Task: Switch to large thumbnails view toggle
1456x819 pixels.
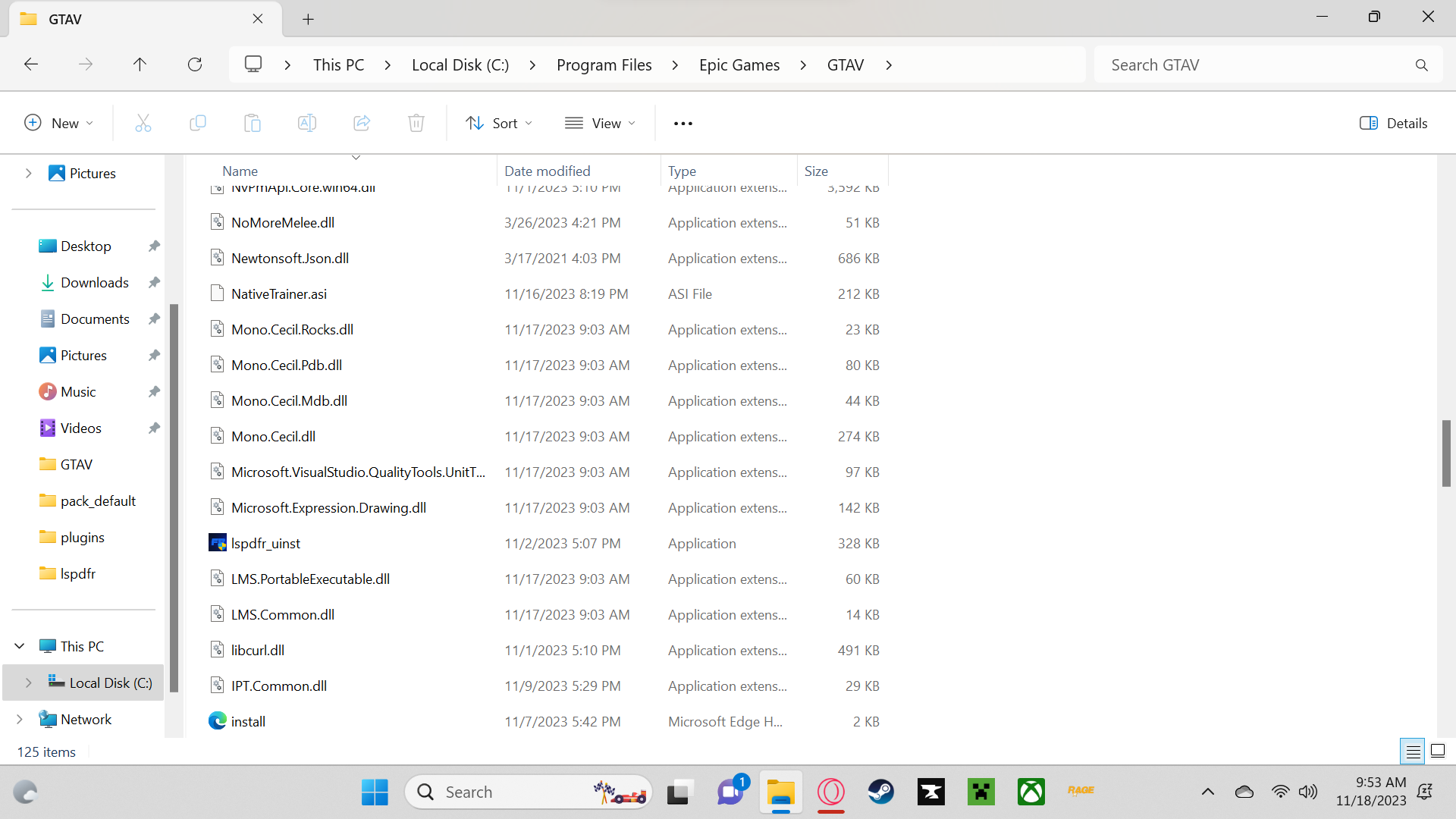Action: coord(1438,752)
